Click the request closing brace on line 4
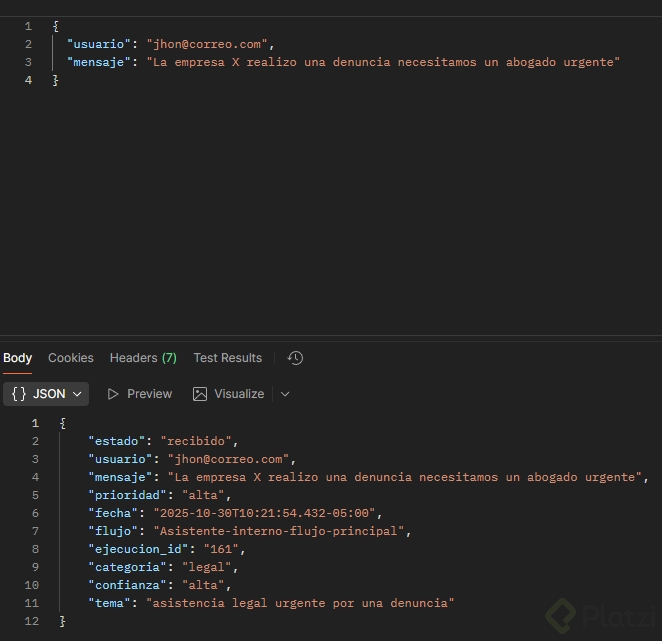 56,80
